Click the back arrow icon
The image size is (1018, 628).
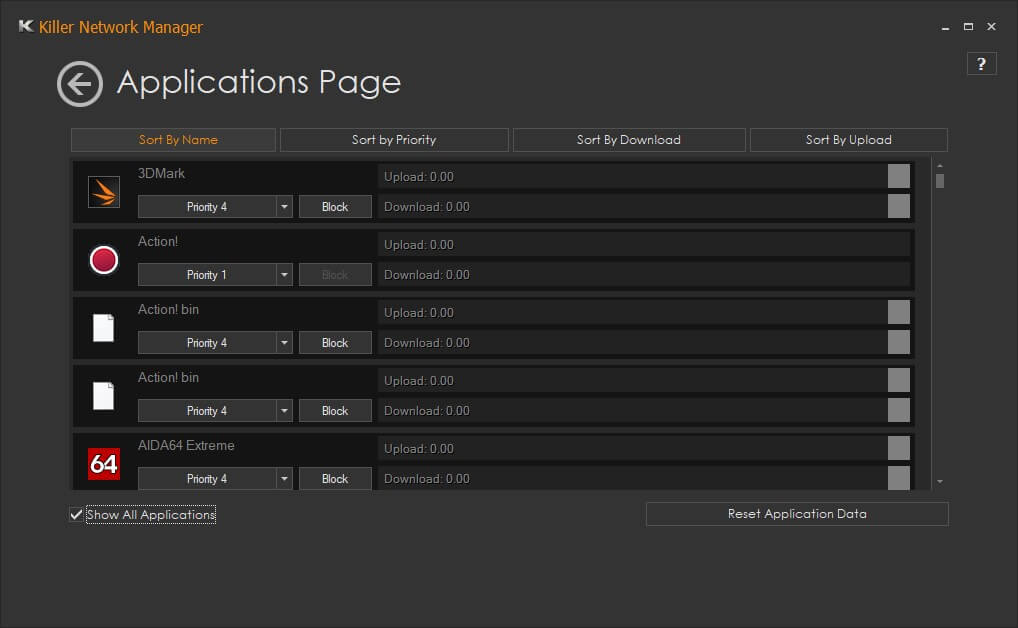[x=80, y=84]
